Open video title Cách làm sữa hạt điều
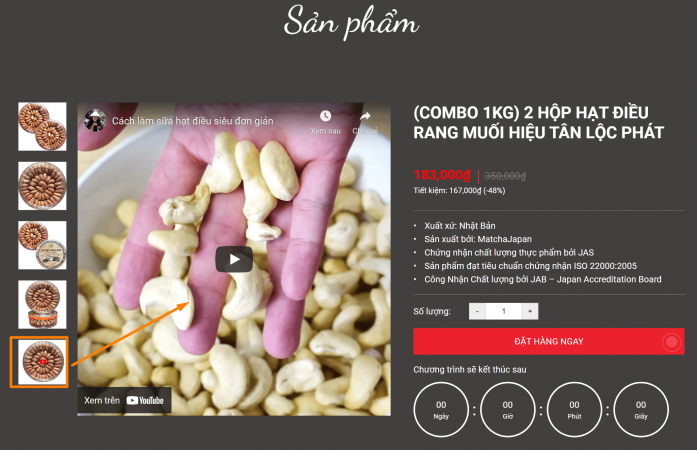Viewport: 697px width, 450px height. pos(192,121)
